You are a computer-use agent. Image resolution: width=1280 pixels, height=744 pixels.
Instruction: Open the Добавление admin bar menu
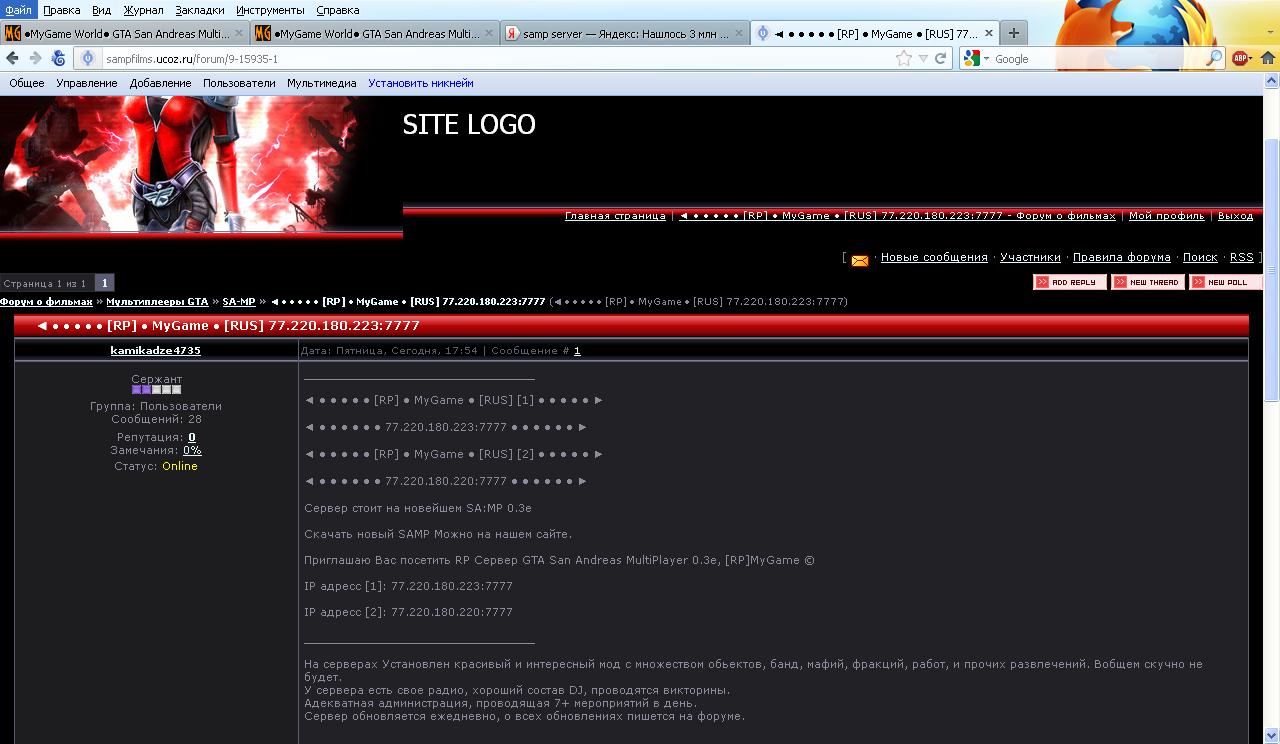pos(160,84)
